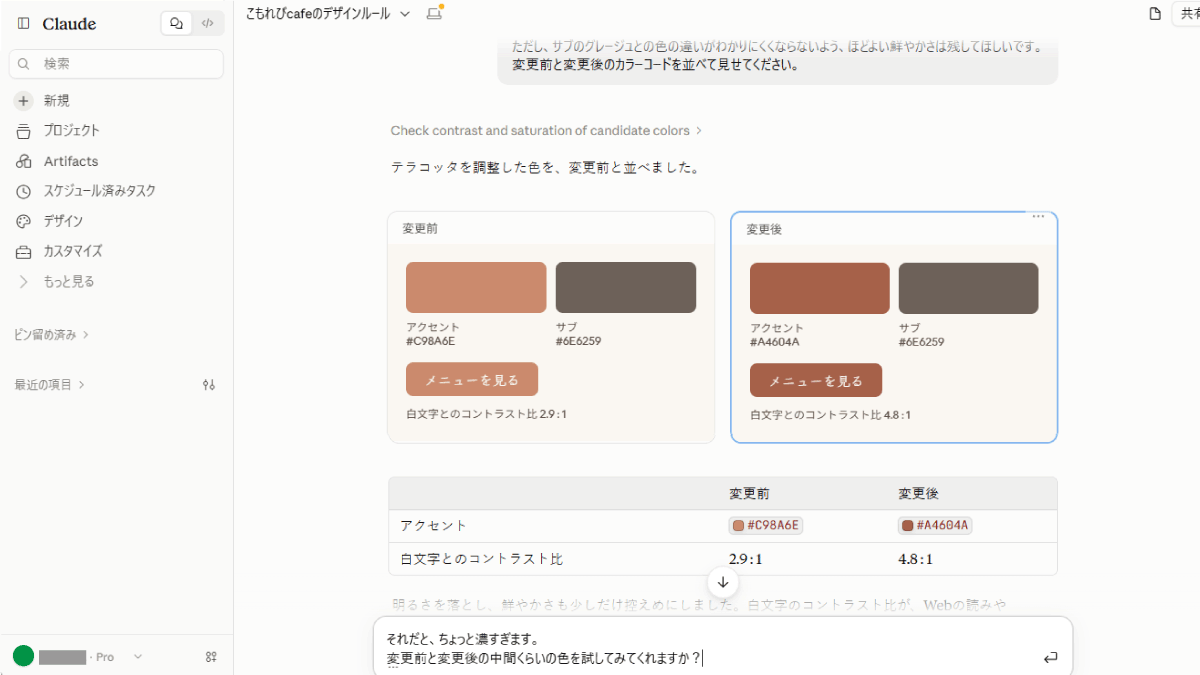Collapse the sidebar with the panel icon
The height and width of the screenshot is (675, 1200).
24,23
